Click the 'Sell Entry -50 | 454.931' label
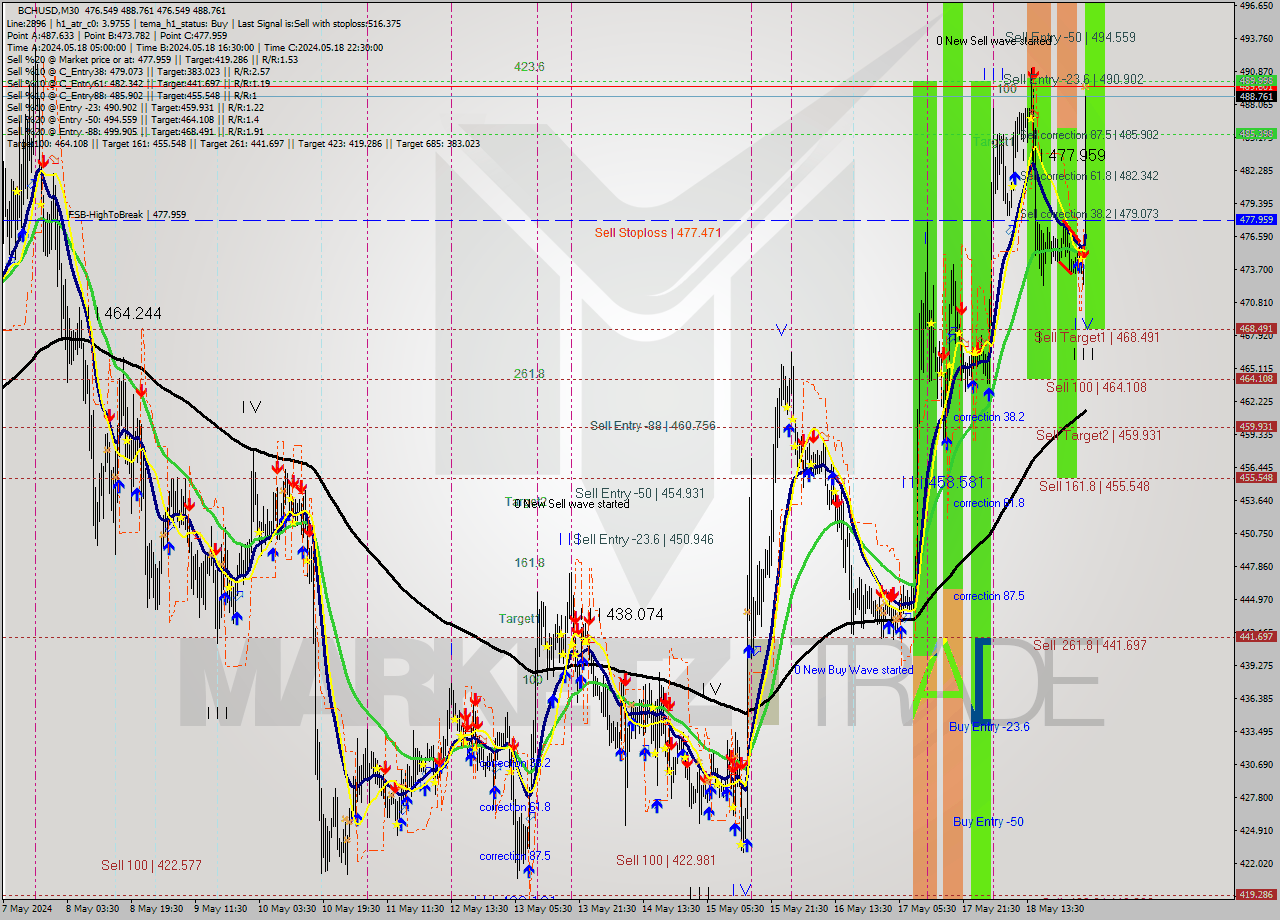 [640, 493]
